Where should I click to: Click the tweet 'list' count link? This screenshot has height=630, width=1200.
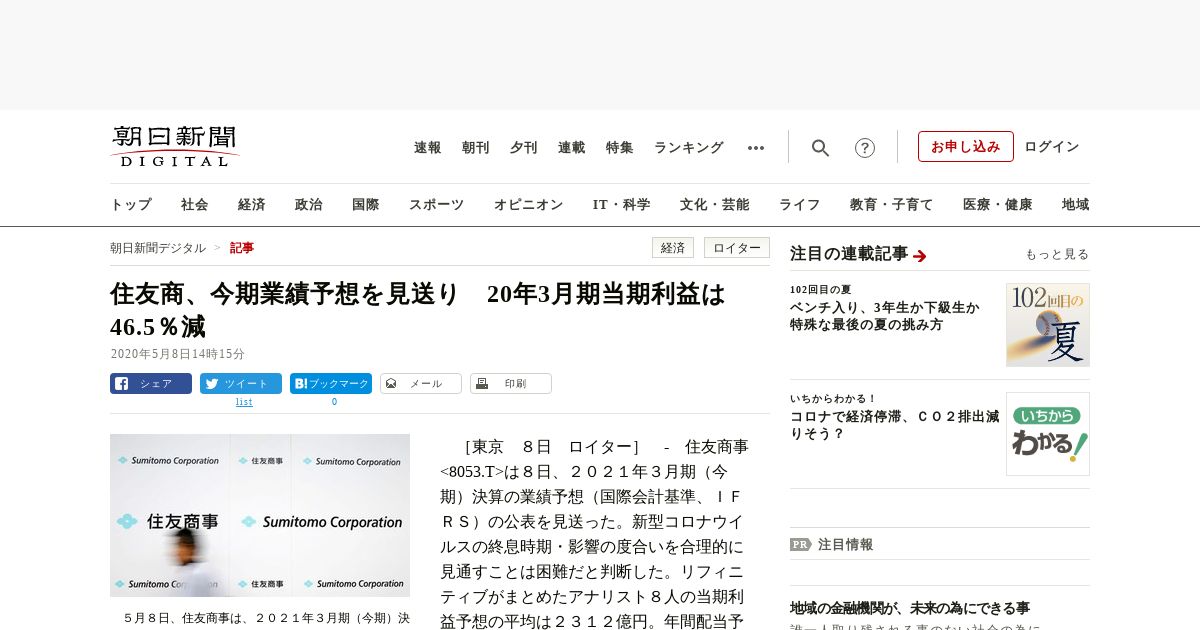(x=244, y=402)
